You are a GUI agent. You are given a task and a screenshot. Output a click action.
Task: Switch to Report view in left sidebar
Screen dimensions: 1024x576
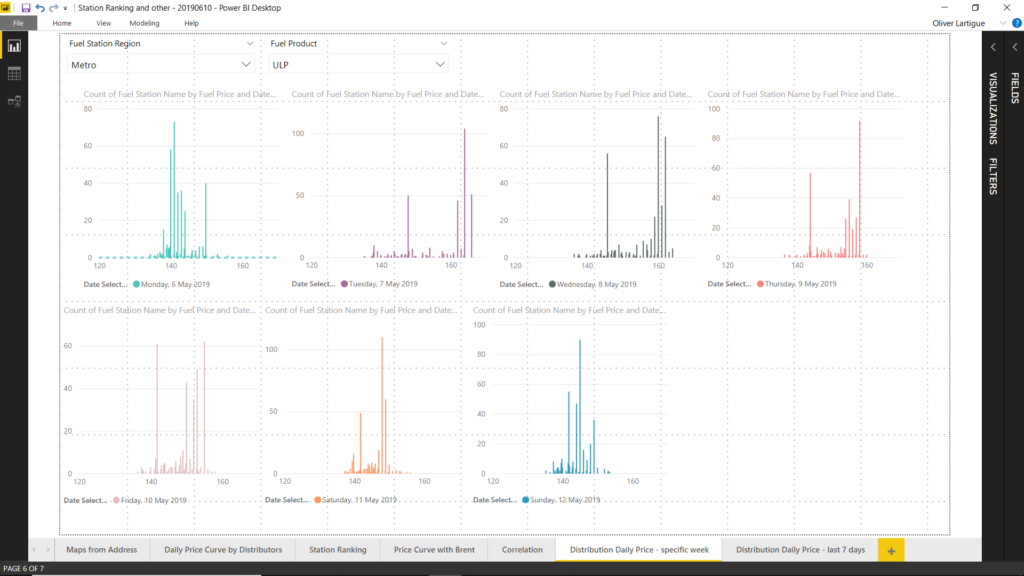pyautogui.click(x=14, y=46)
